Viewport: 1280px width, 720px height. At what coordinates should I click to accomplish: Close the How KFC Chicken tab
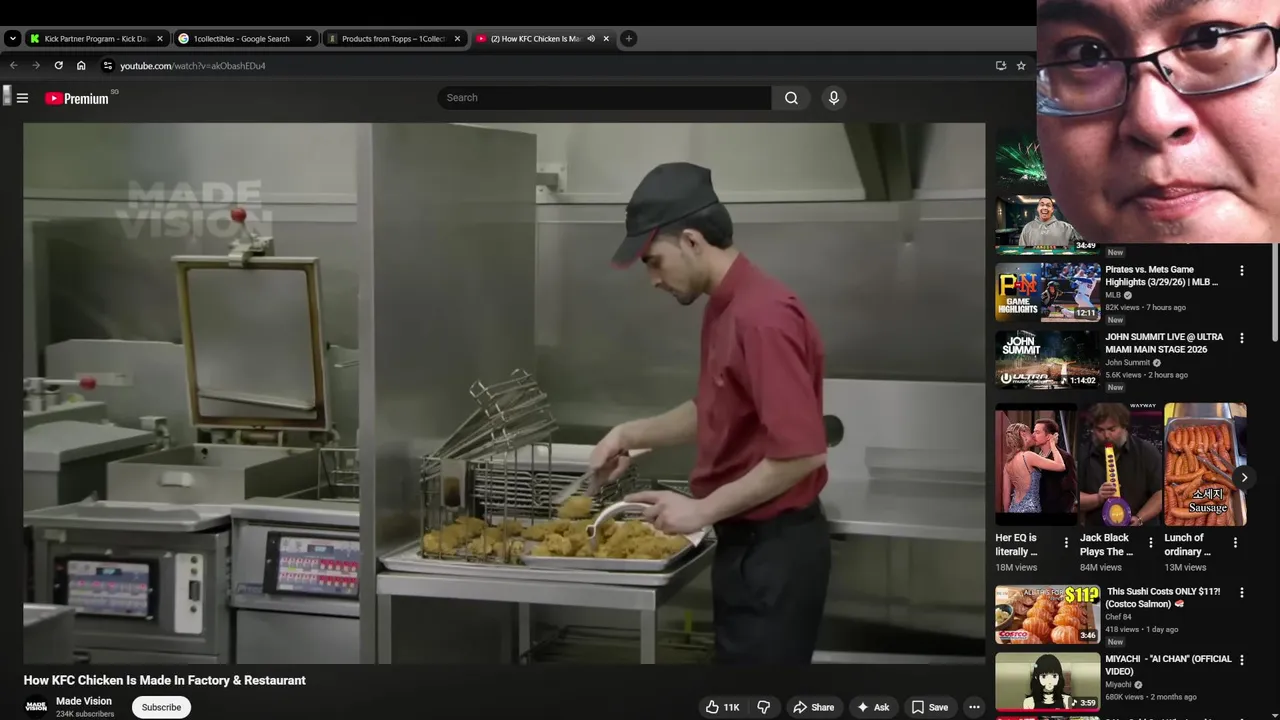(x=606, y=39)
